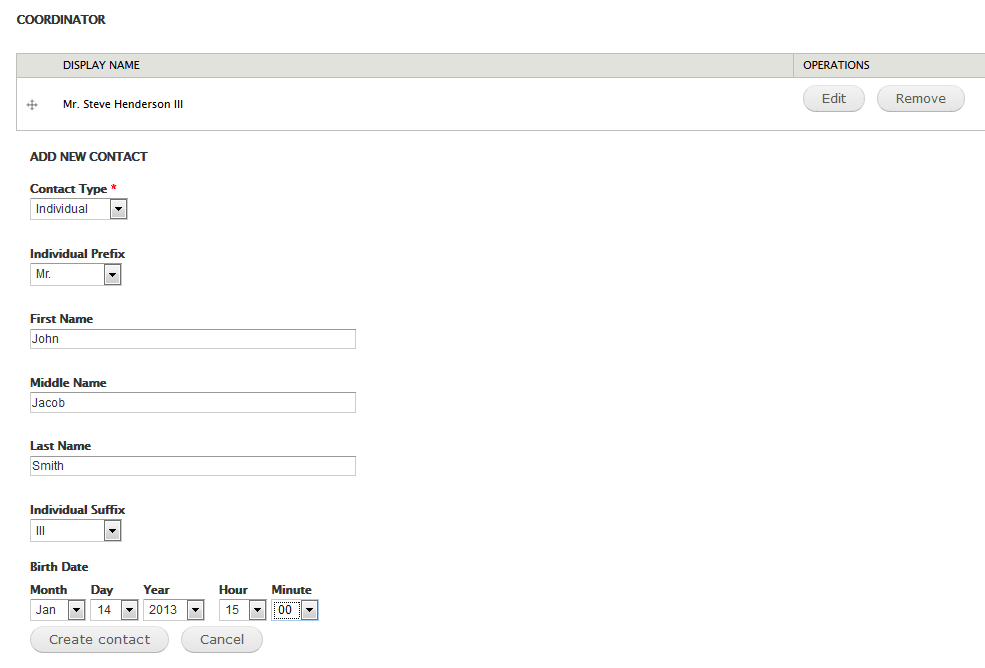Click inside the First Name field
985x668 pixels.
[x=192, y=338]
